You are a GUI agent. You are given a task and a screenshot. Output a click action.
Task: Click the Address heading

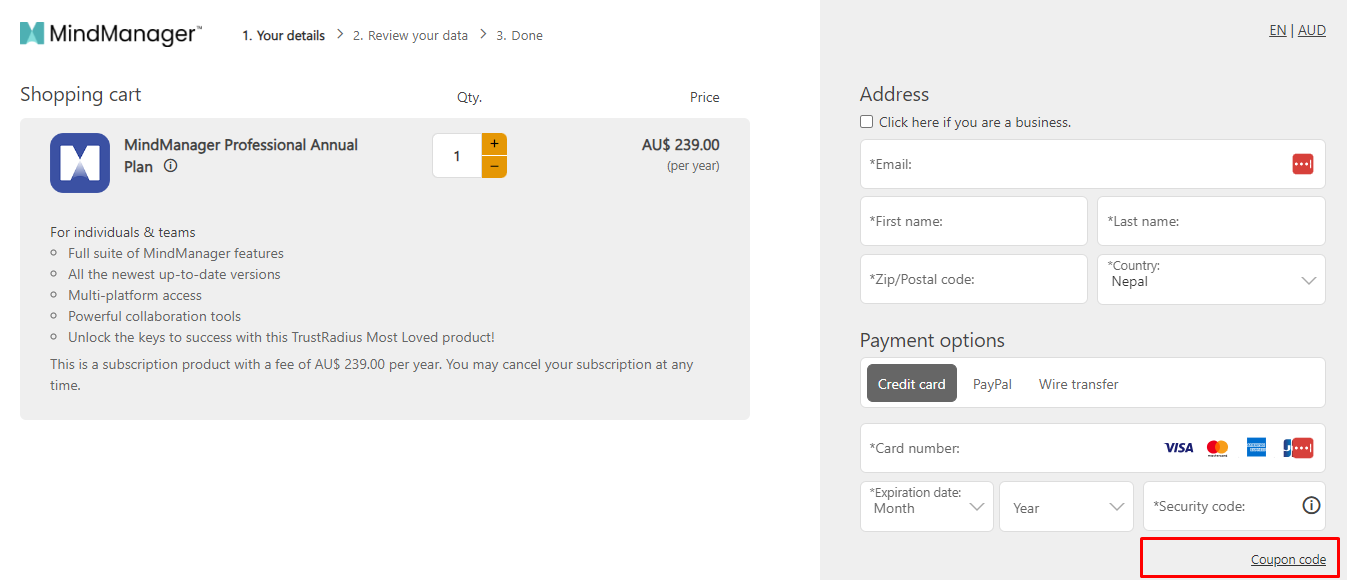point(894,94)
